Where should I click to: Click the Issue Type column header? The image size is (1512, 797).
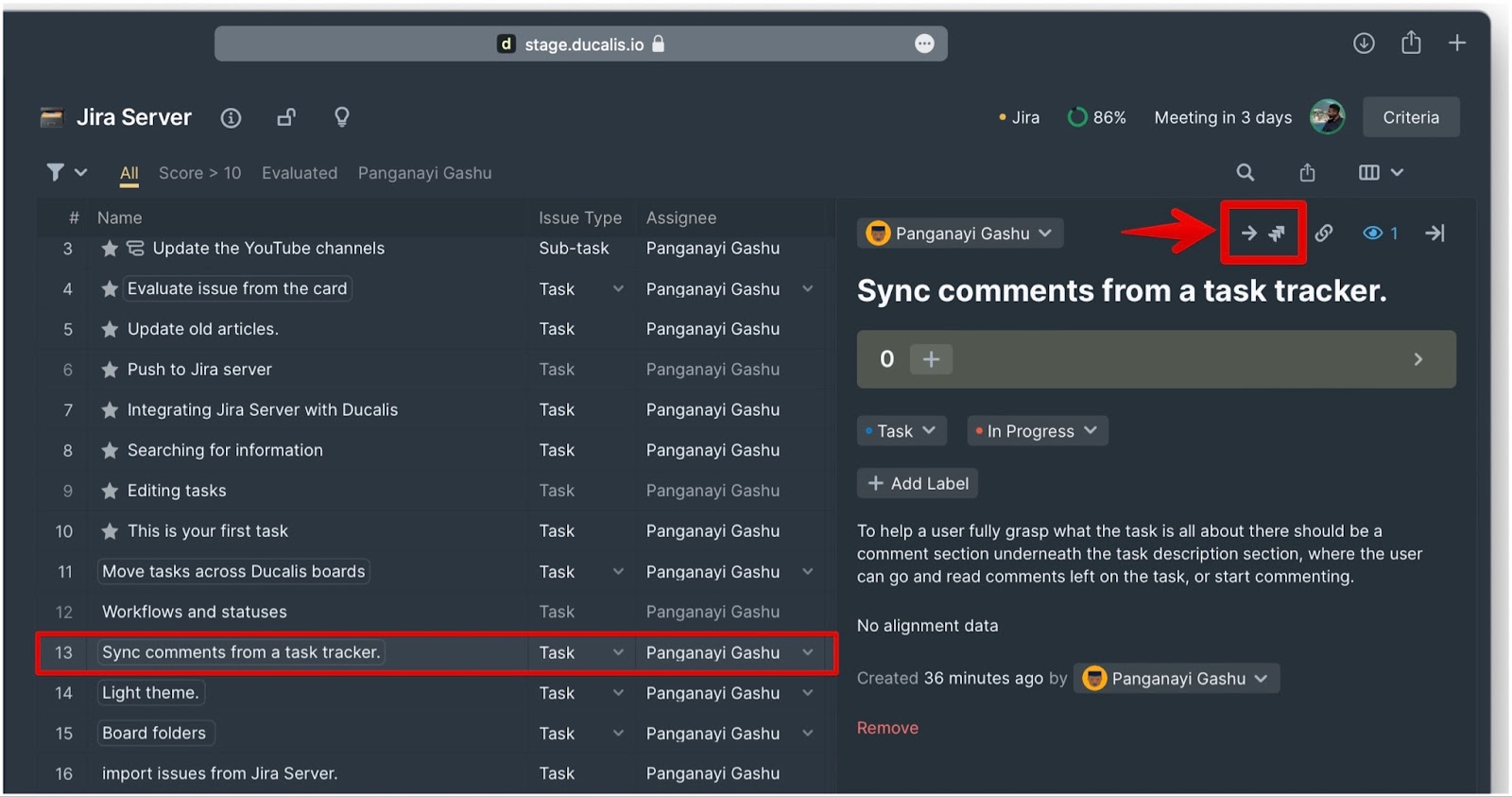pyautogui.click(x=580, y=217)
